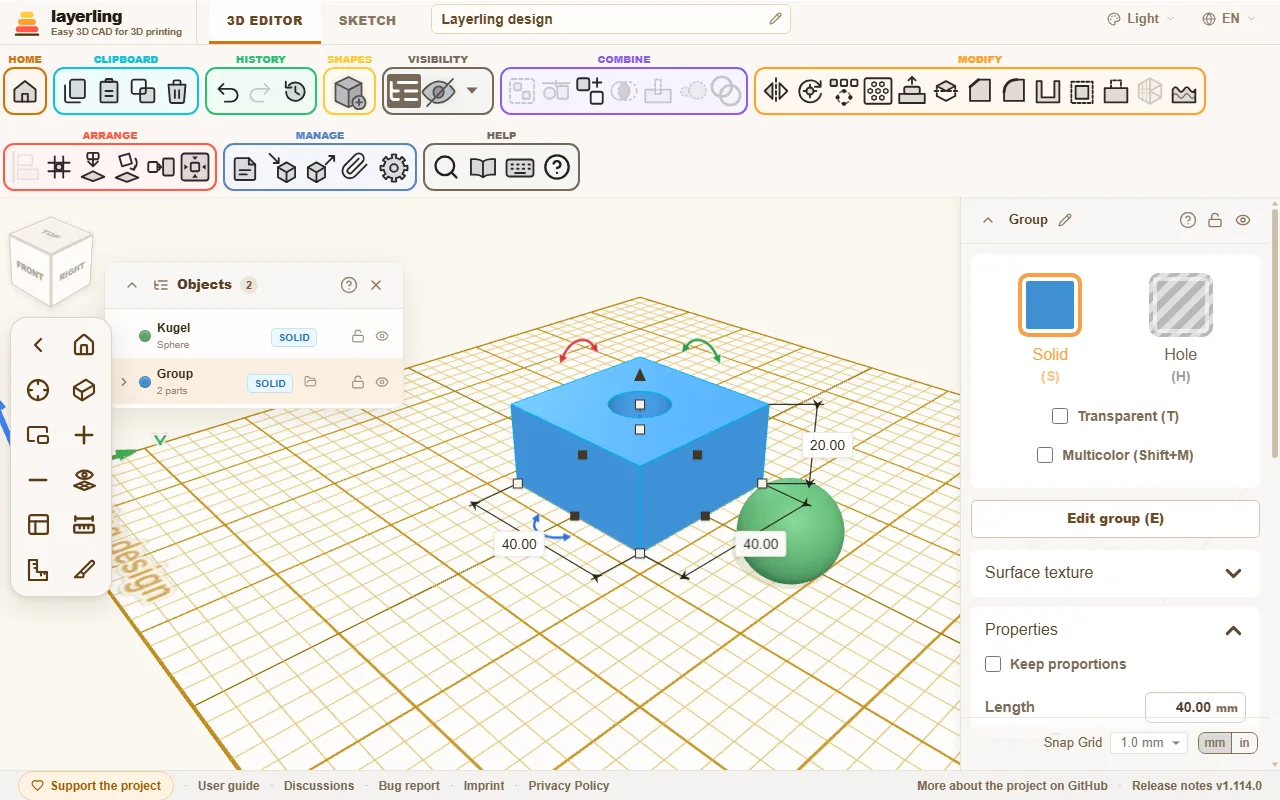The width and height of the screenshot is (1280, 800).
Task: Click the zoom-in plus icon in the side panel
Action: 84,435
